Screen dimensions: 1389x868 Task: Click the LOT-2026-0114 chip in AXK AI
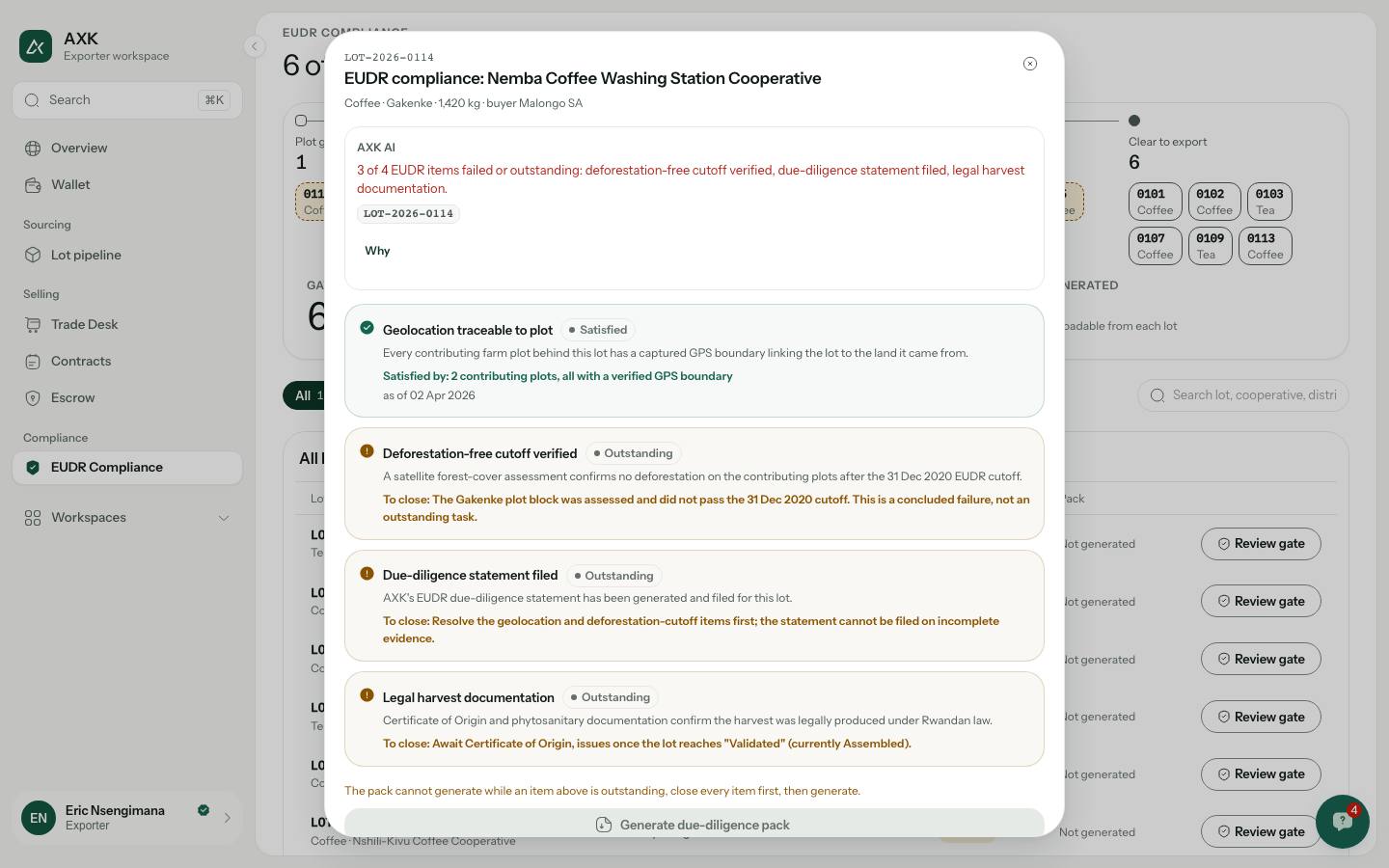(408, 214)
